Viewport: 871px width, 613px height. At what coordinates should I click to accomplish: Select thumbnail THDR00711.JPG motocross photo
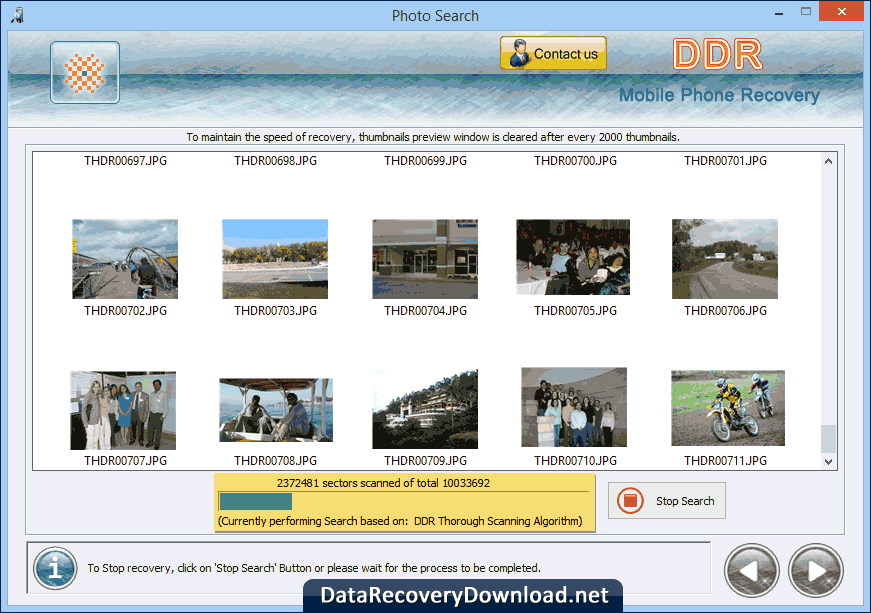[x=728, y=408]
